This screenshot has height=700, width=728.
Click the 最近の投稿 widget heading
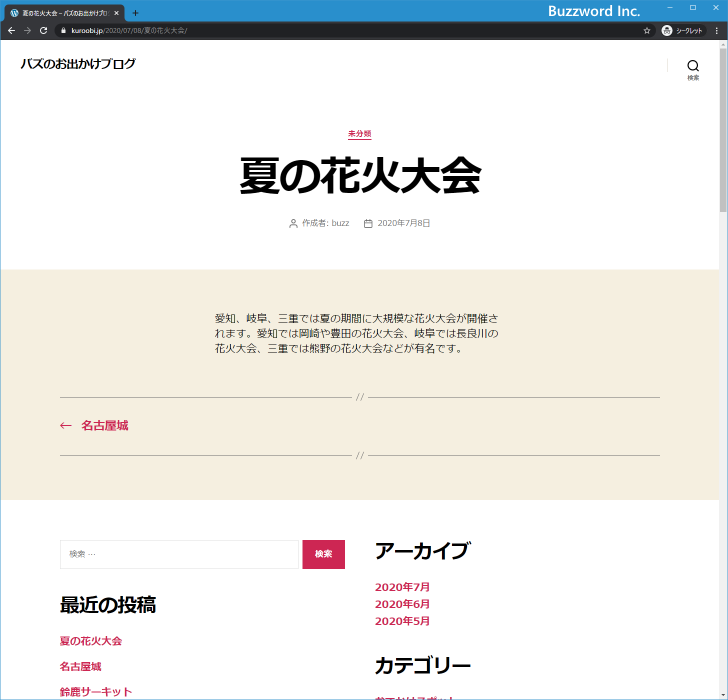click(108, 605)
